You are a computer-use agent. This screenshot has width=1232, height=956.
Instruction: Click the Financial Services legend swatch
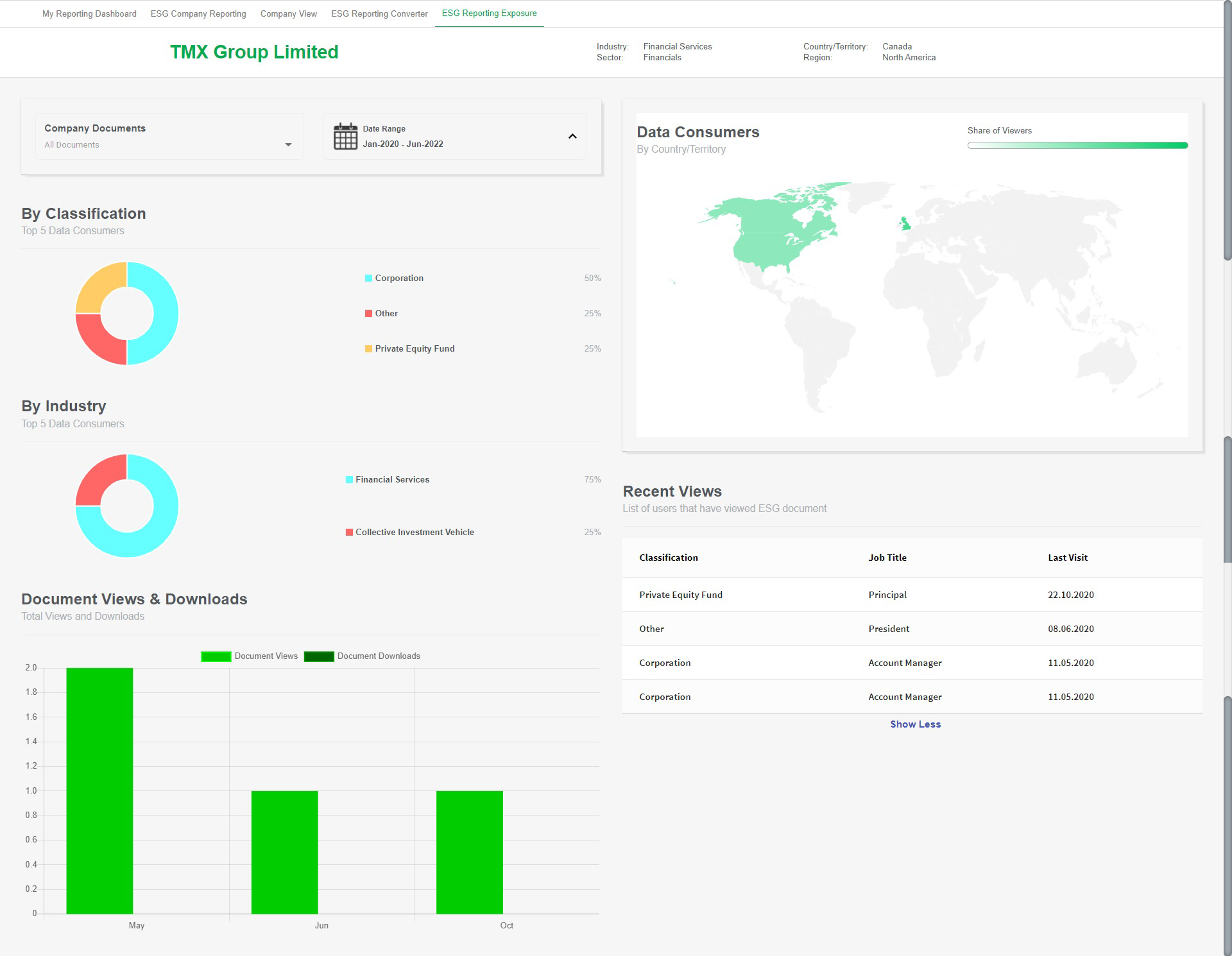pos(349,479)
